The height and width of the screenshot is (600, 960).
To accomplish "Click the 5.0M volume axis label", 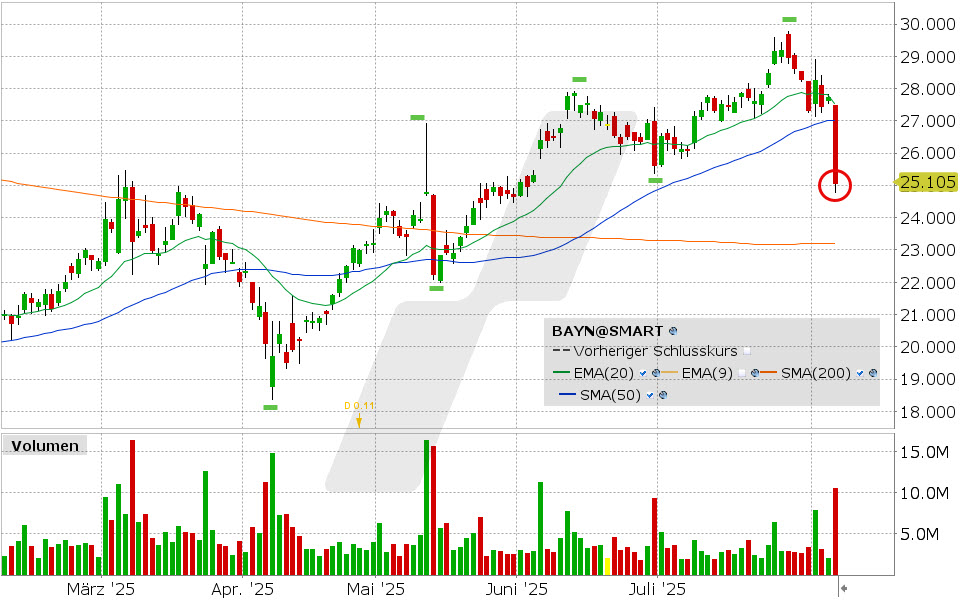I will pyautogui.click(x=920, y=534).
